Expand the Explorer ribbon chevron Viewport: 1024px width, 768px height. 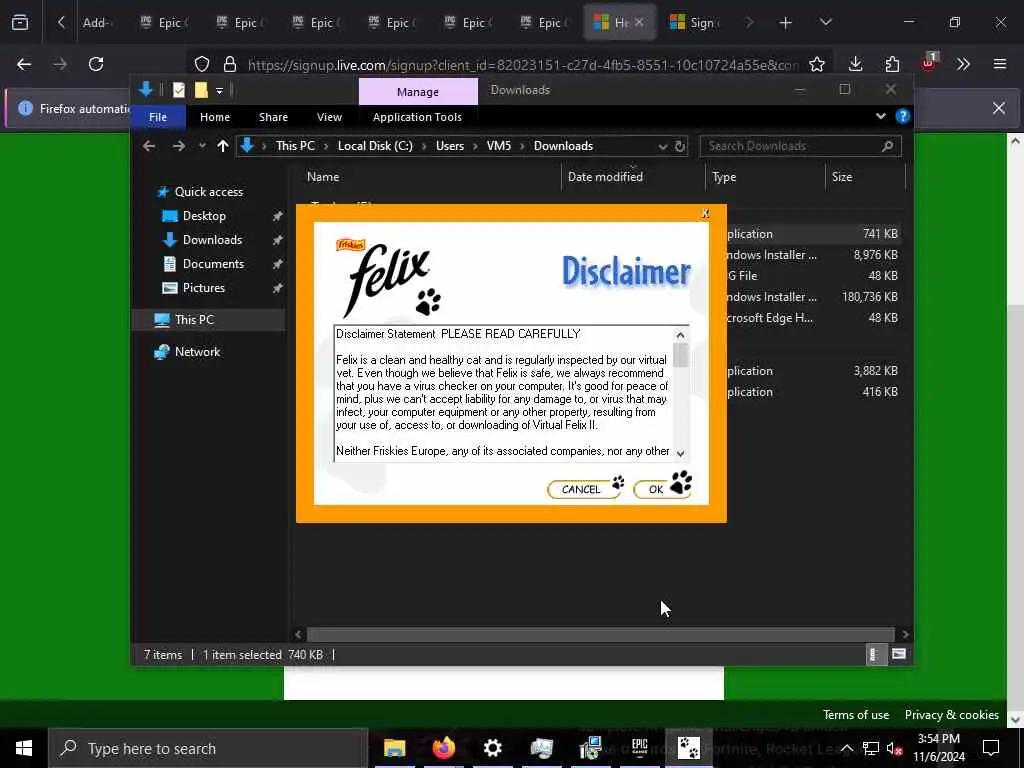[x=880, y=116]
